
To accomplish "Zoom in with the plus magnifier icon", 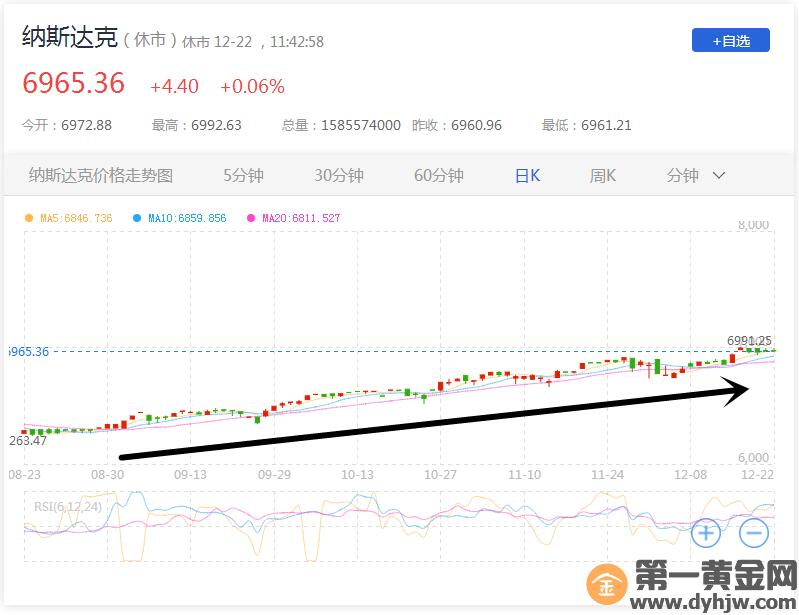I will click(x=706, y=533).
